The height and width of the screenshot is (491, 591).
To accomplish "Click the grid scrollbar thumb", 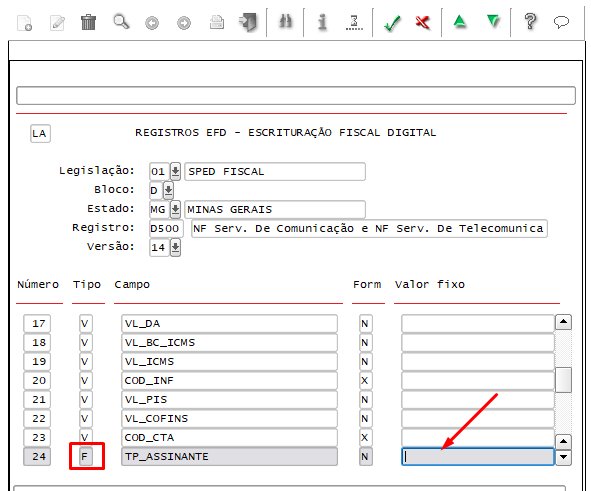I will 563,380.
